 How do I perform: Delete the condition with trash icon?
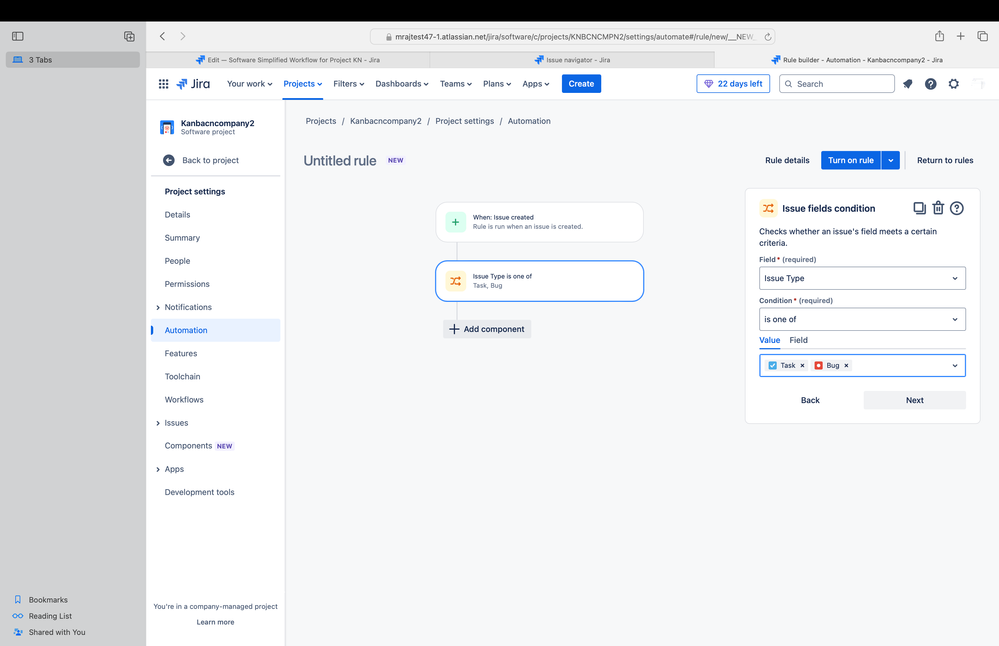938,208
